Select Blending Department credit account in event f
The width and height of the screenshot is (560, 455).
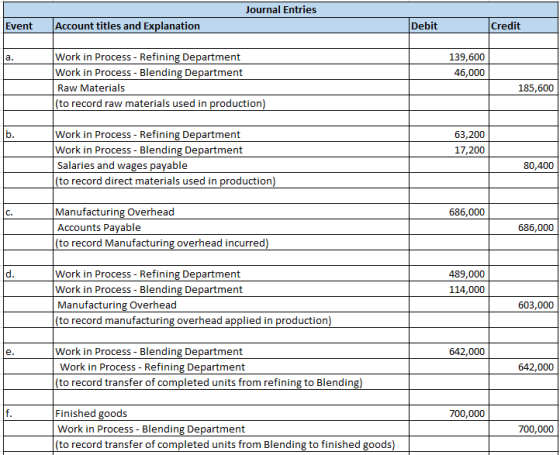(x=231, y=429)
